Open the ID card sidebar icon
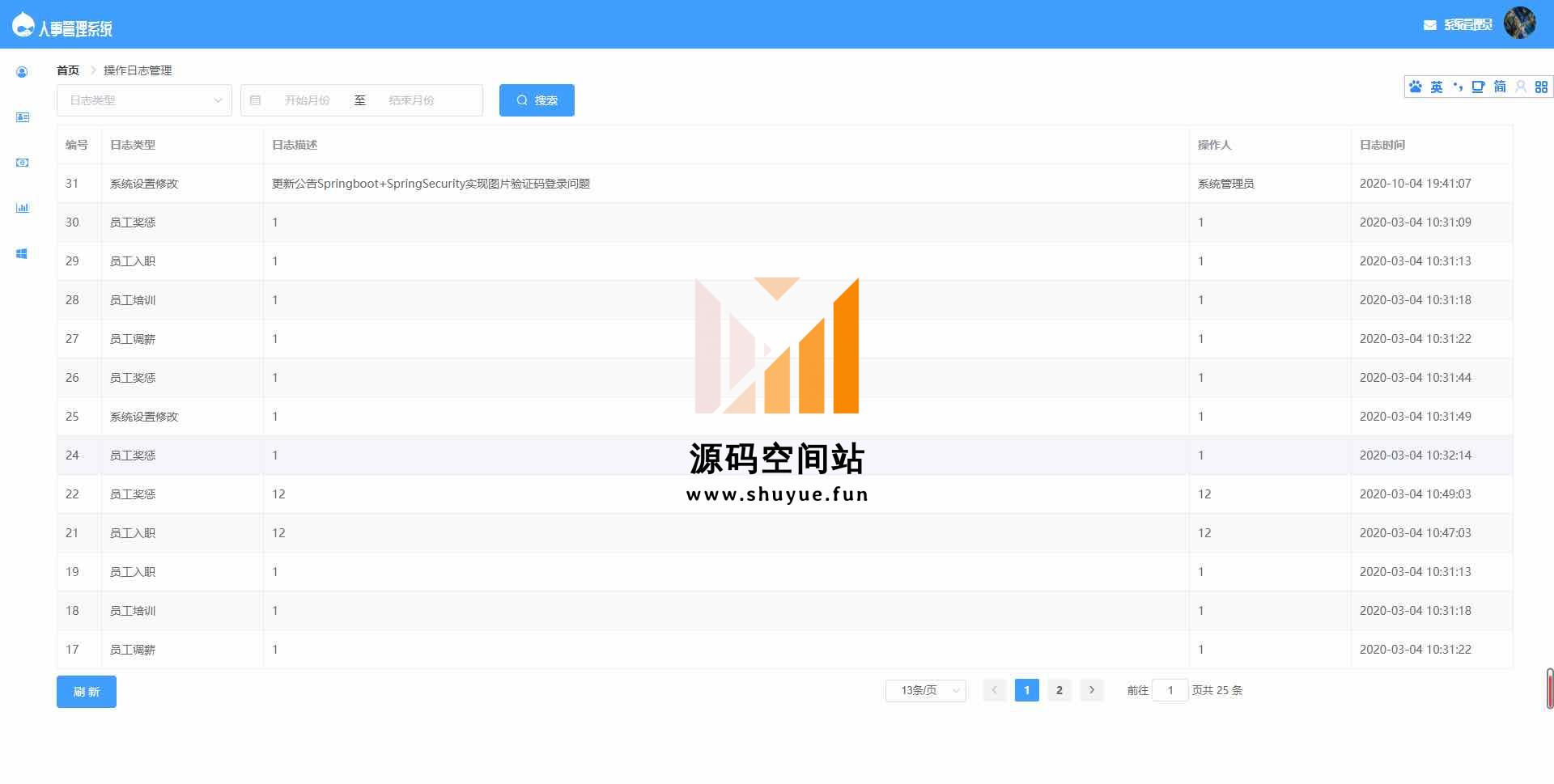Viewport: 1554px width, 784px height. point(23,117)
